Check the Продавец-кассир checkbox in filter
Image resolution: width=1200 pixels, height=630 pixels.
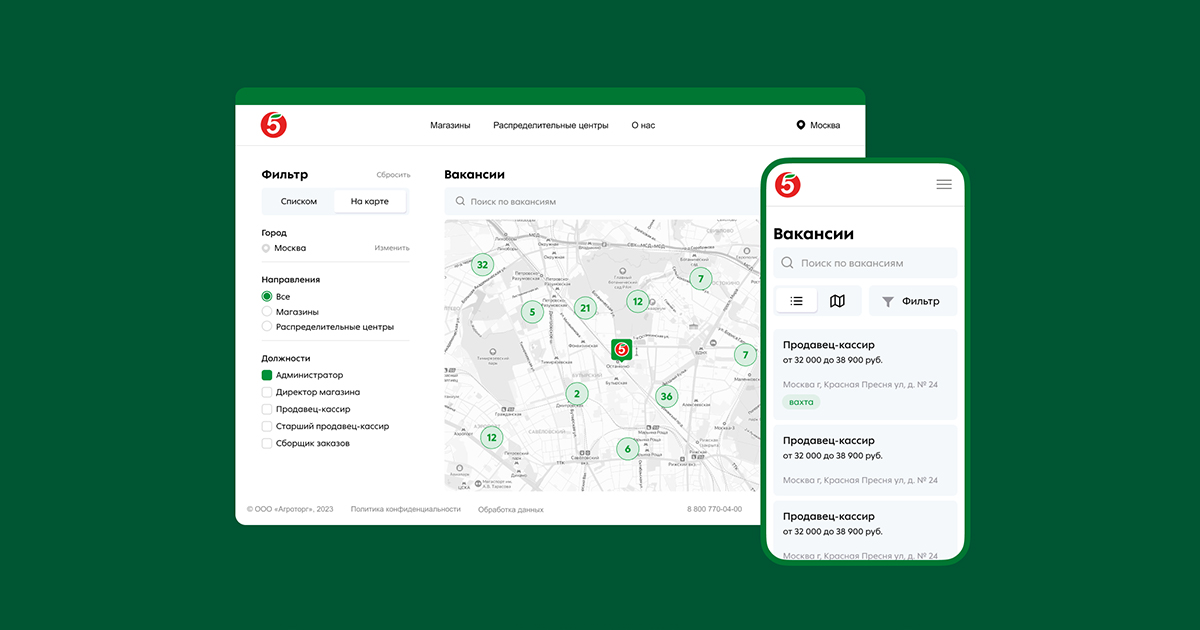(267, 409)
